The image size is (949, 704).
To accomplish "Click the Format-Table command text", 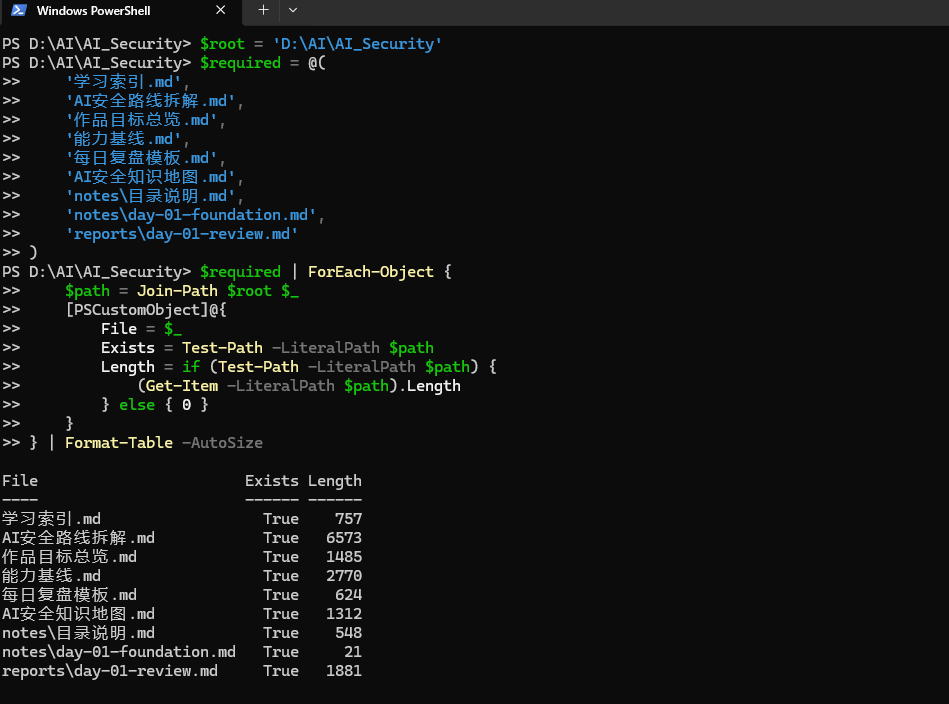I will tap(119, 442).
